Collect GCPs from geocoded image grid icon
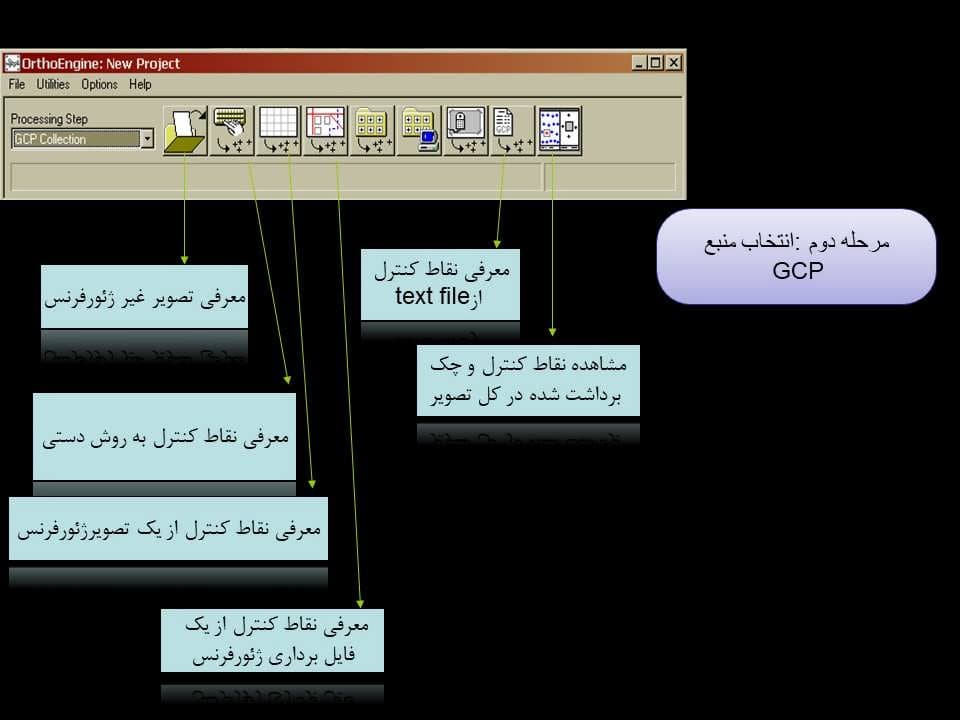 [x=279, y=131]
